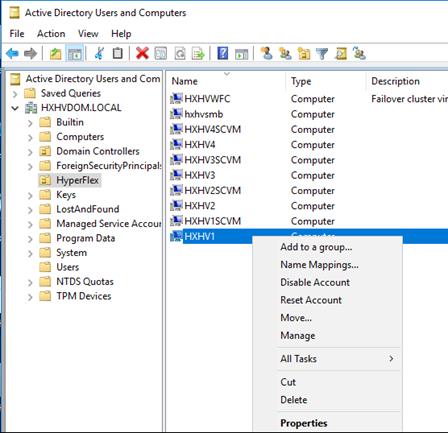Image resolution: width=448 pixels, height=433 pixels.
Task: Click the Properties toolbar icon
Action: click(161, 53)
